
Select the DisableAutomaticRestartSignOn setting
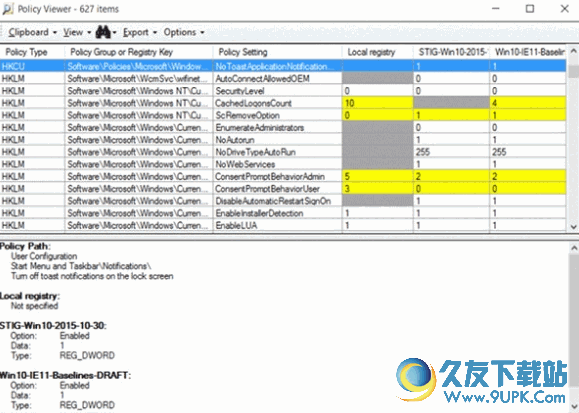pos(273,201)
